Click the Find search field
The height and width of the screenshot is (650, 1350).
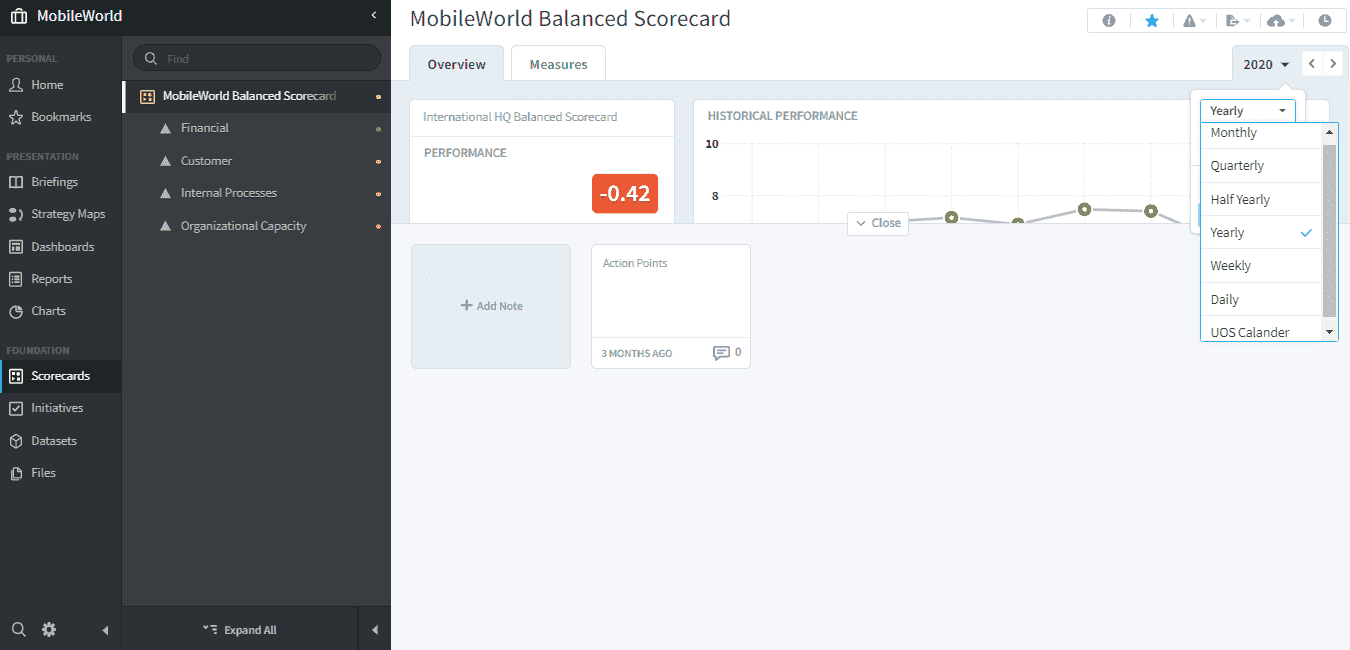pos(257,58)
